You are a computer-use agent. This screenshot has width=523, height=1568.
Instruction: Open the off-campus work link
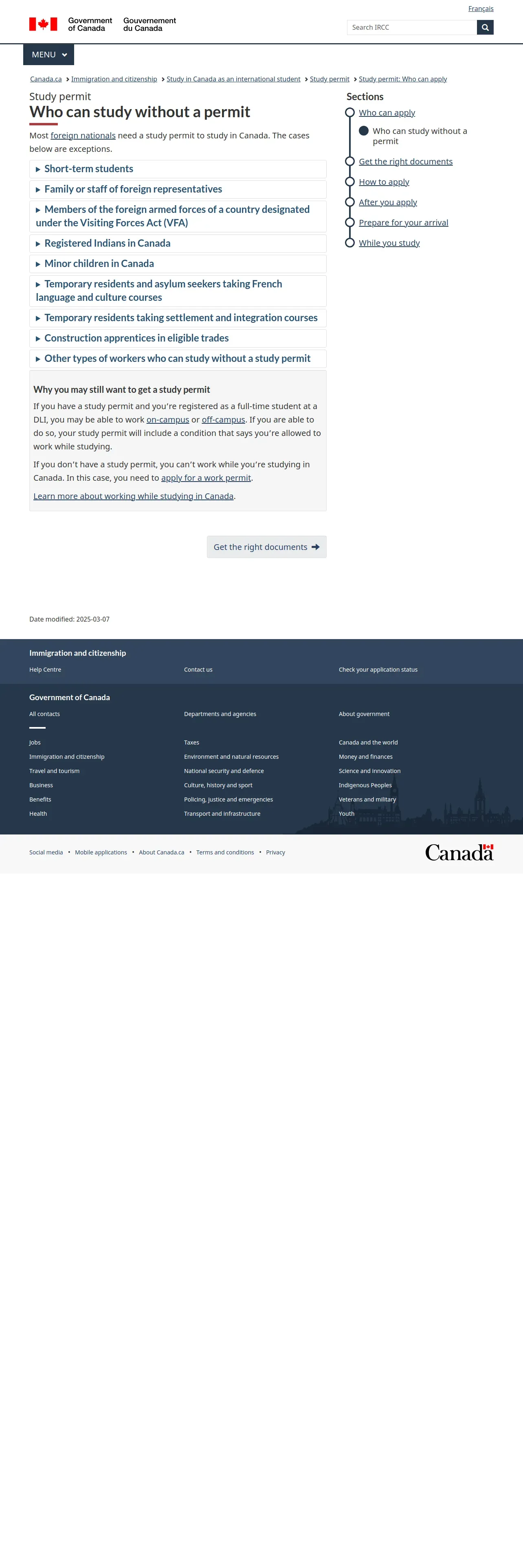(223, 420)
